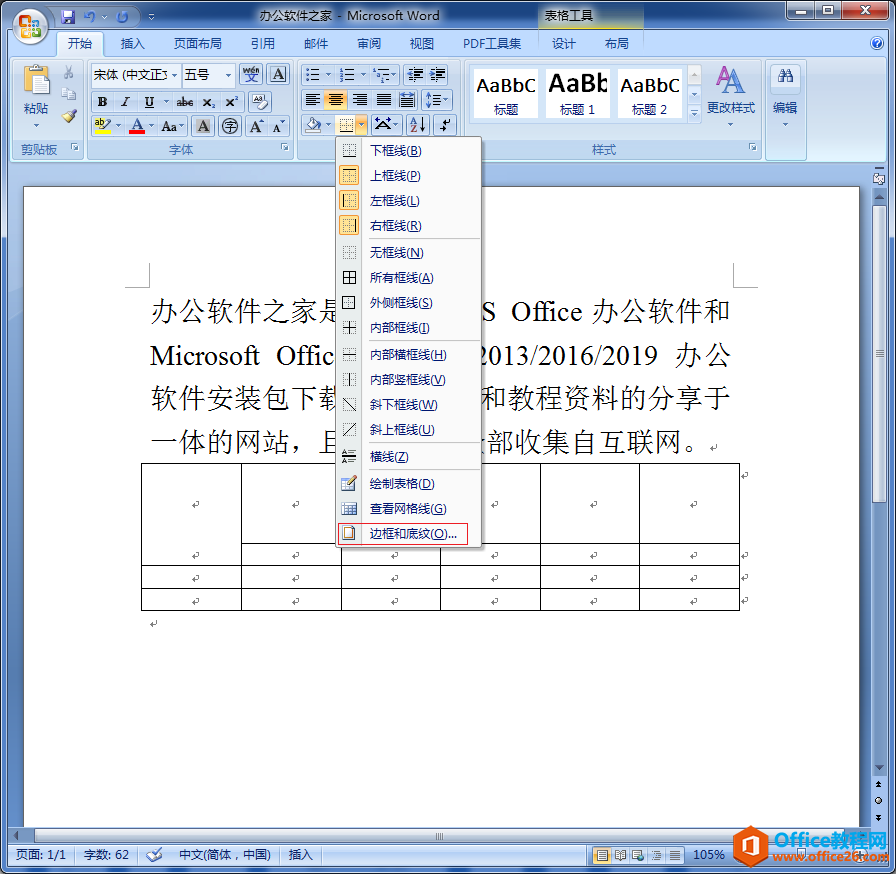Apply 标题 1 style
The height and width of the screenshot is (874, 896).
tap(577, 93)
